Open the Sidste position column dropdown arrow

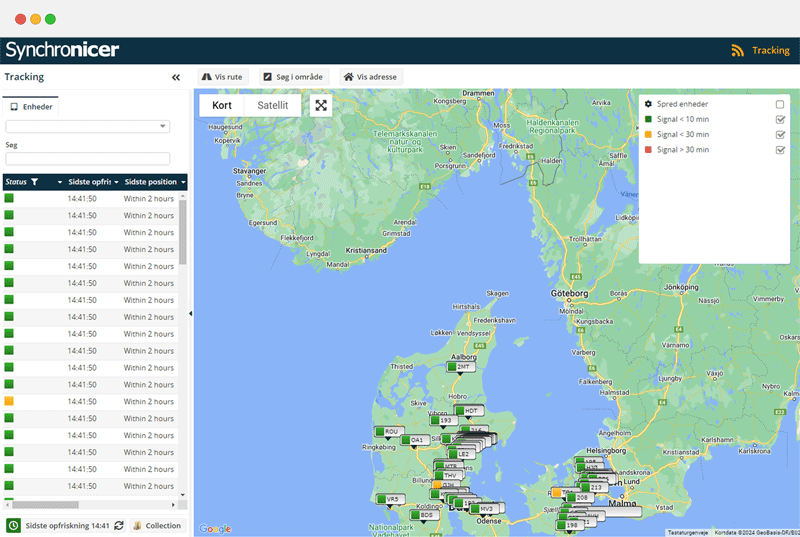(x=183, y=182)
